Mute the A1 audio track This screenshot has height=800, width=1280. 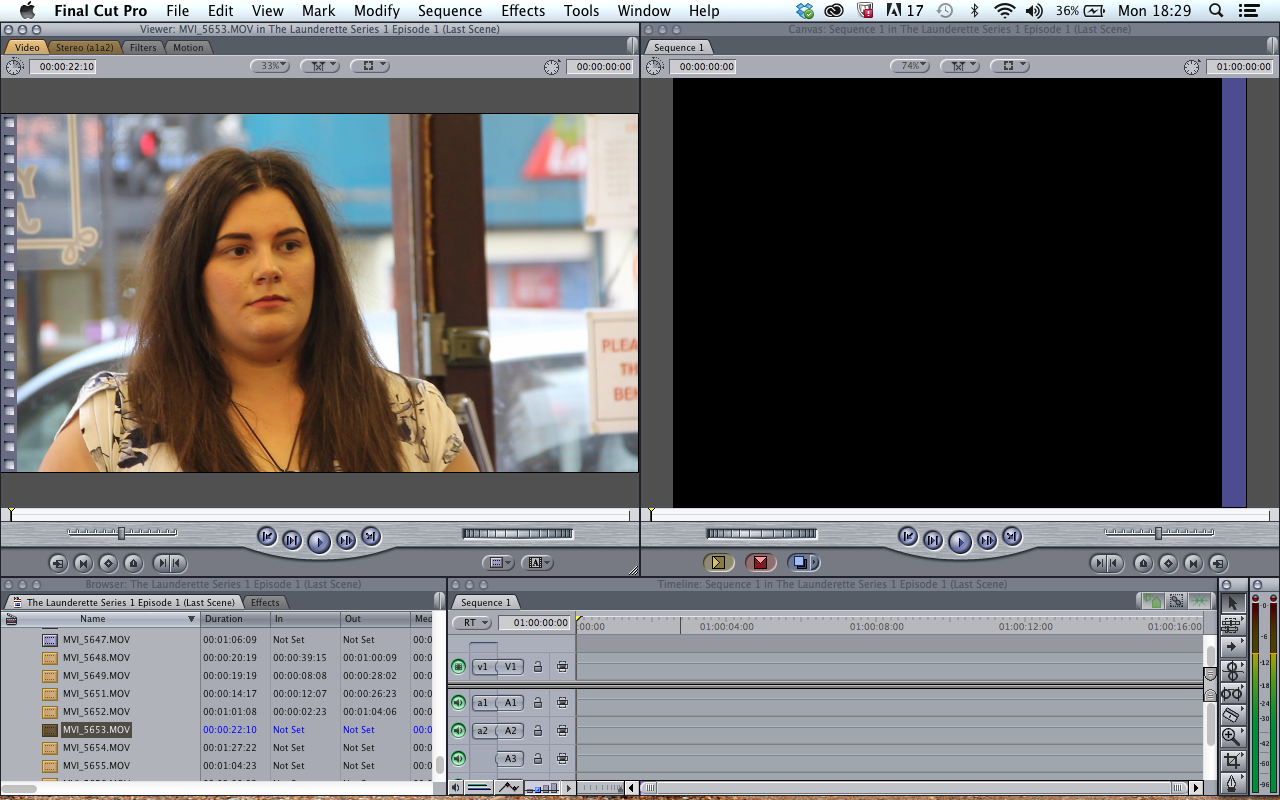coord(458,702)
